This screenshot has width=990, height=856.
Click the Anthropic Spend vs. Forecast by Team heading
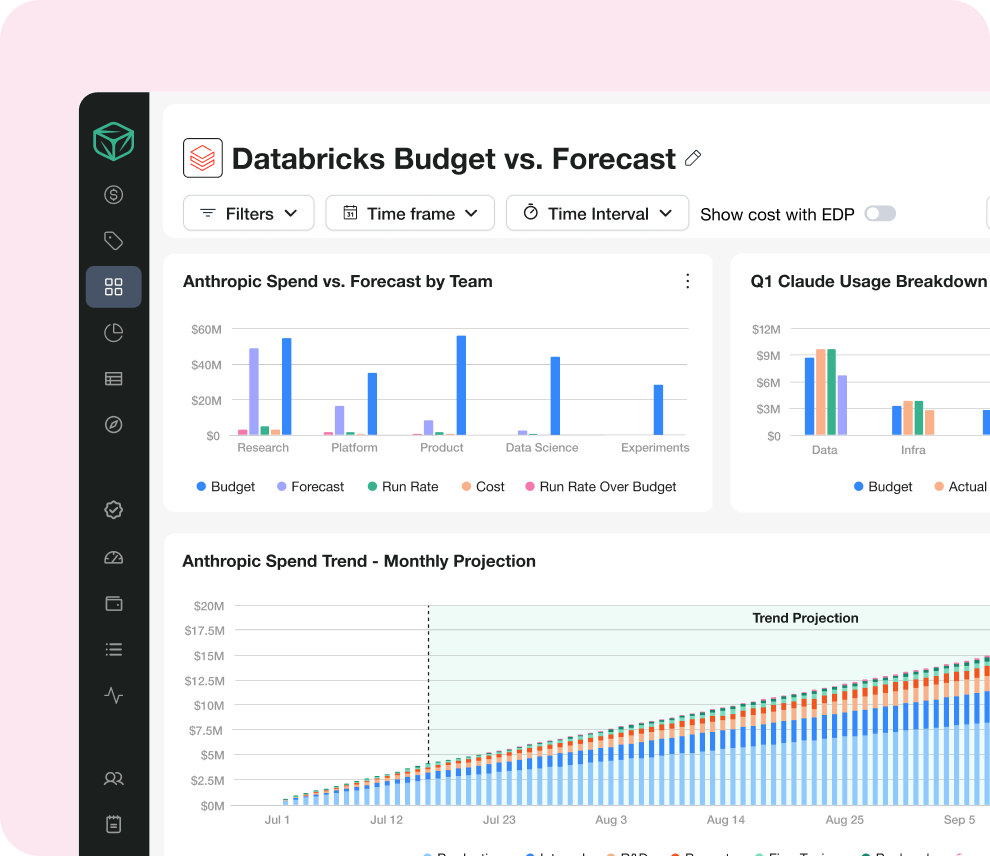[x=338, y=282]
